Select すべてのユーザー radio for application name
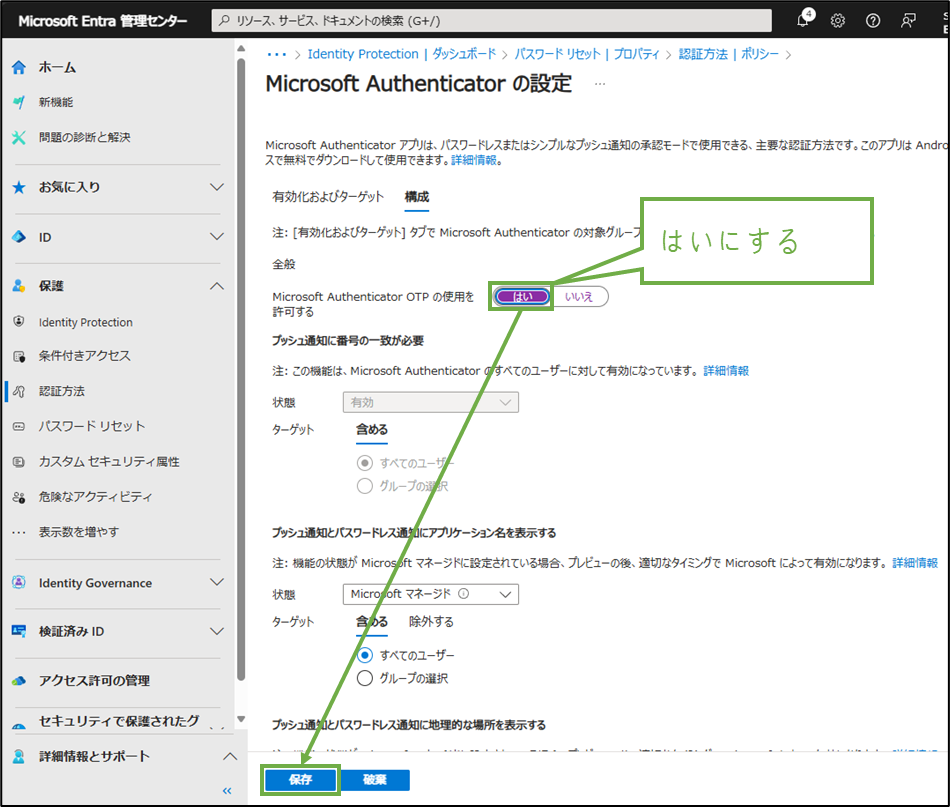Image resolution: width=950 pixels, height=807 pixels. (x=365, y=656)
